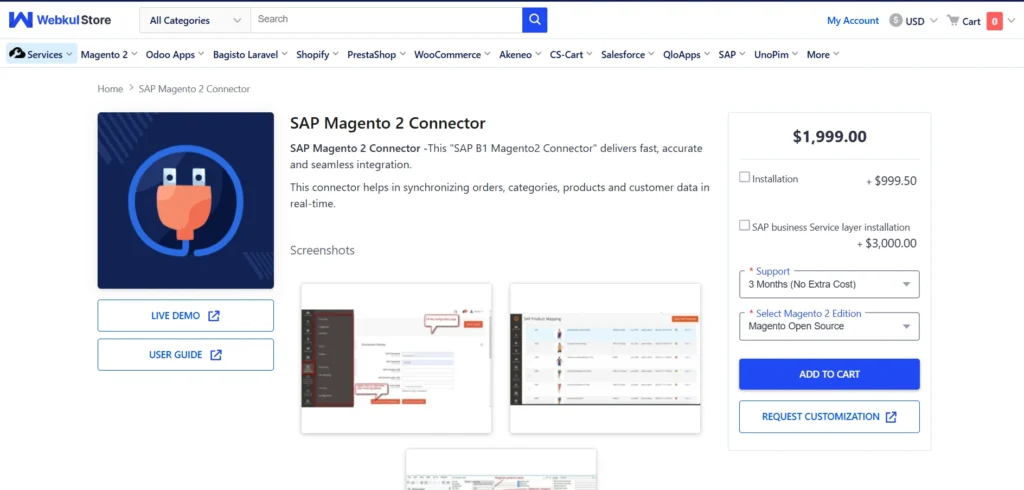This screenshot has width=1024, height=490.
Task: Open the connection settings screenshot thumbnail
Action: point(396,358)
